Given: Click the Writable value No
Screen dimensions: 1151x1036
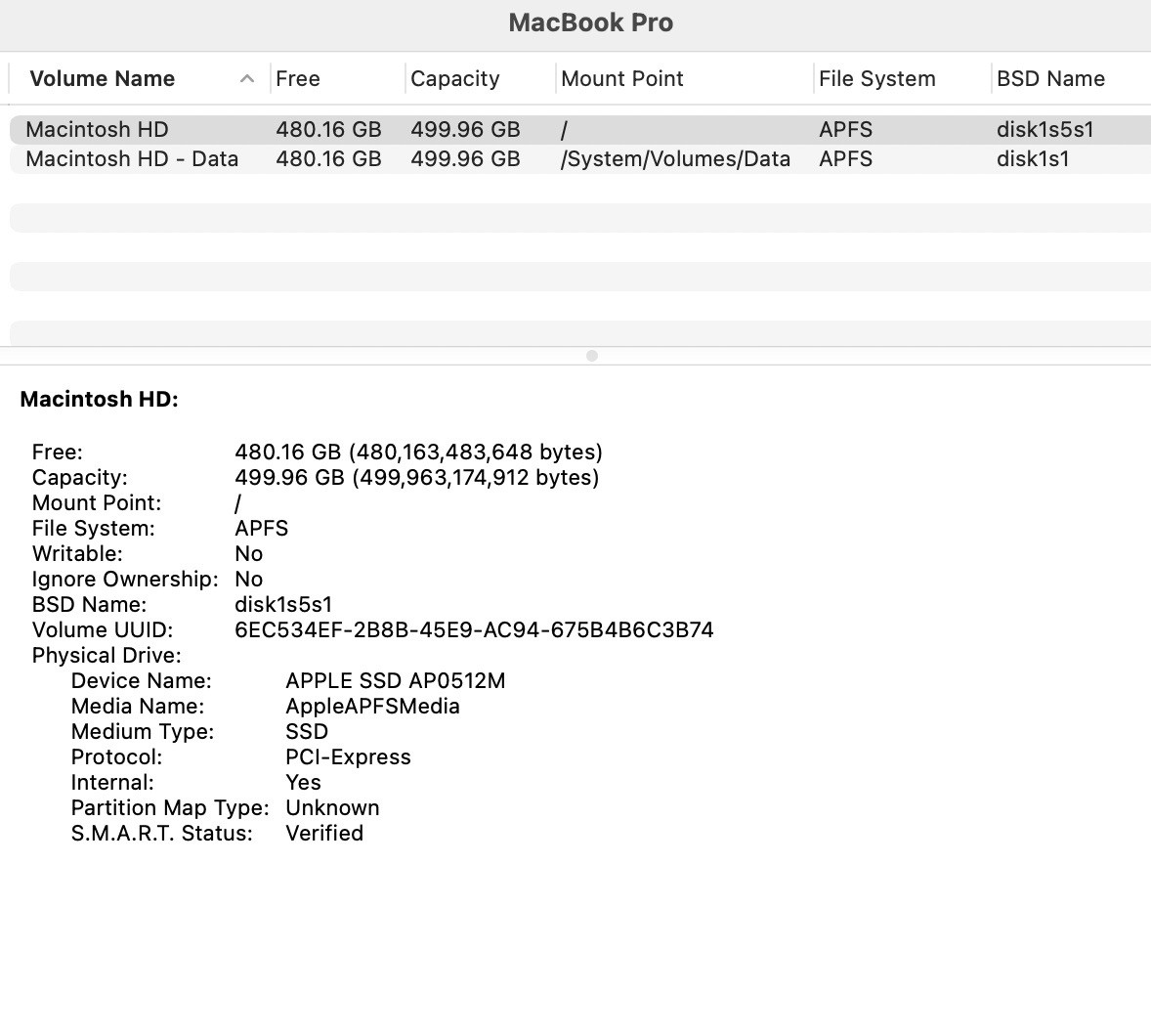Looking at the screenshot, I should coord(249,553).
